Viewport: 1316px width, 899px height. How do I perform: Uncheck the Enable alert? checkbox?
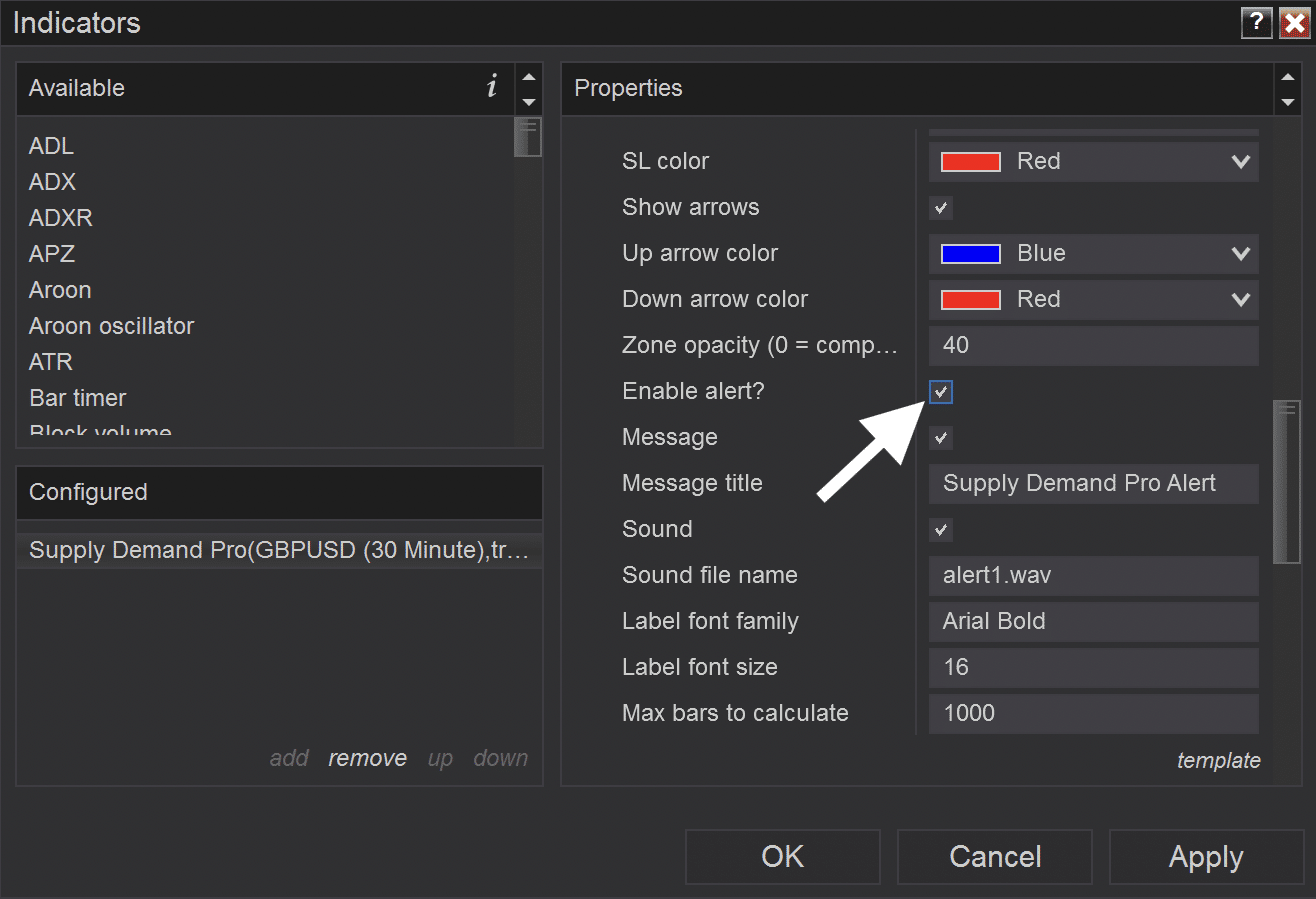940,392
